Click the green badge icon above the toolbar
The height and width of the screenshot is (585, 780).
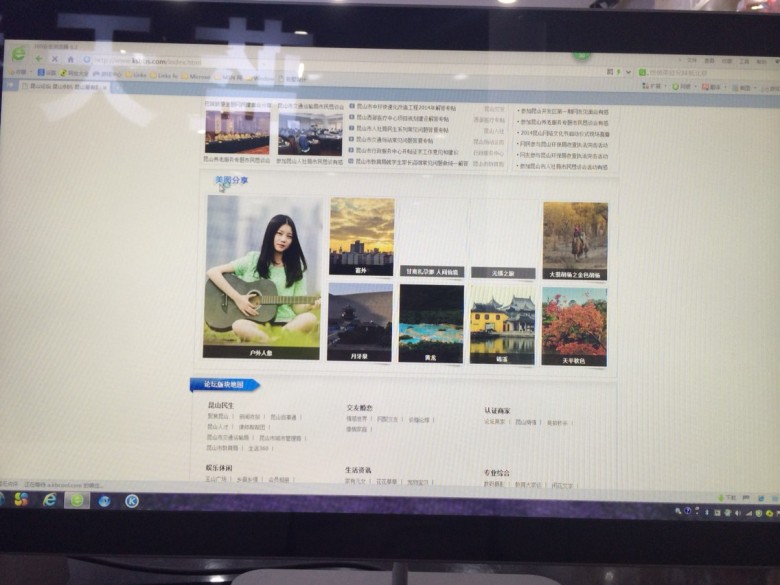[582, 55]
